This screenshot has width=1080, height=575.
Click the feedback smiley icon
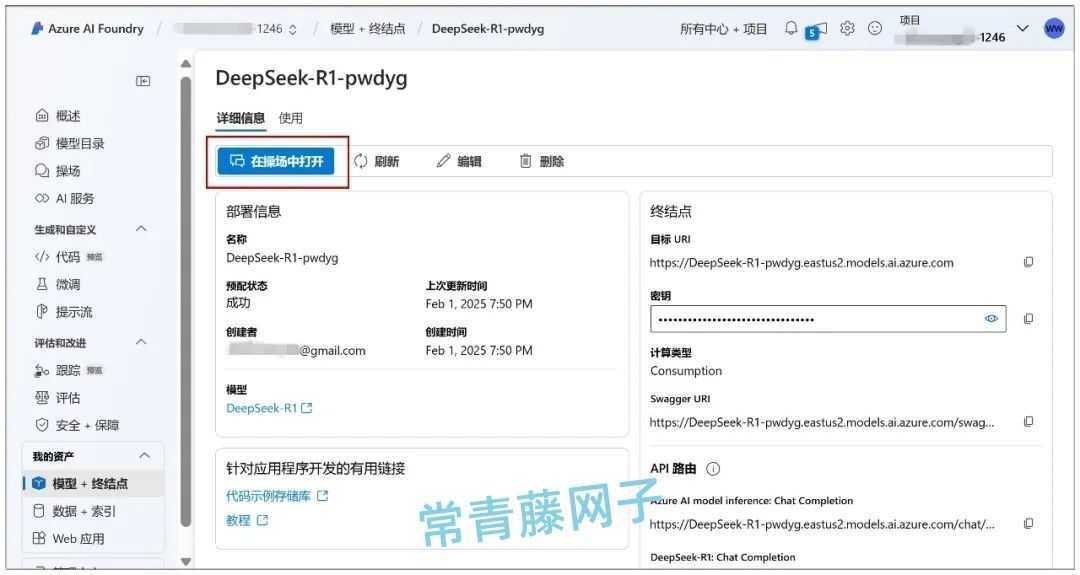tap(875, 28)
